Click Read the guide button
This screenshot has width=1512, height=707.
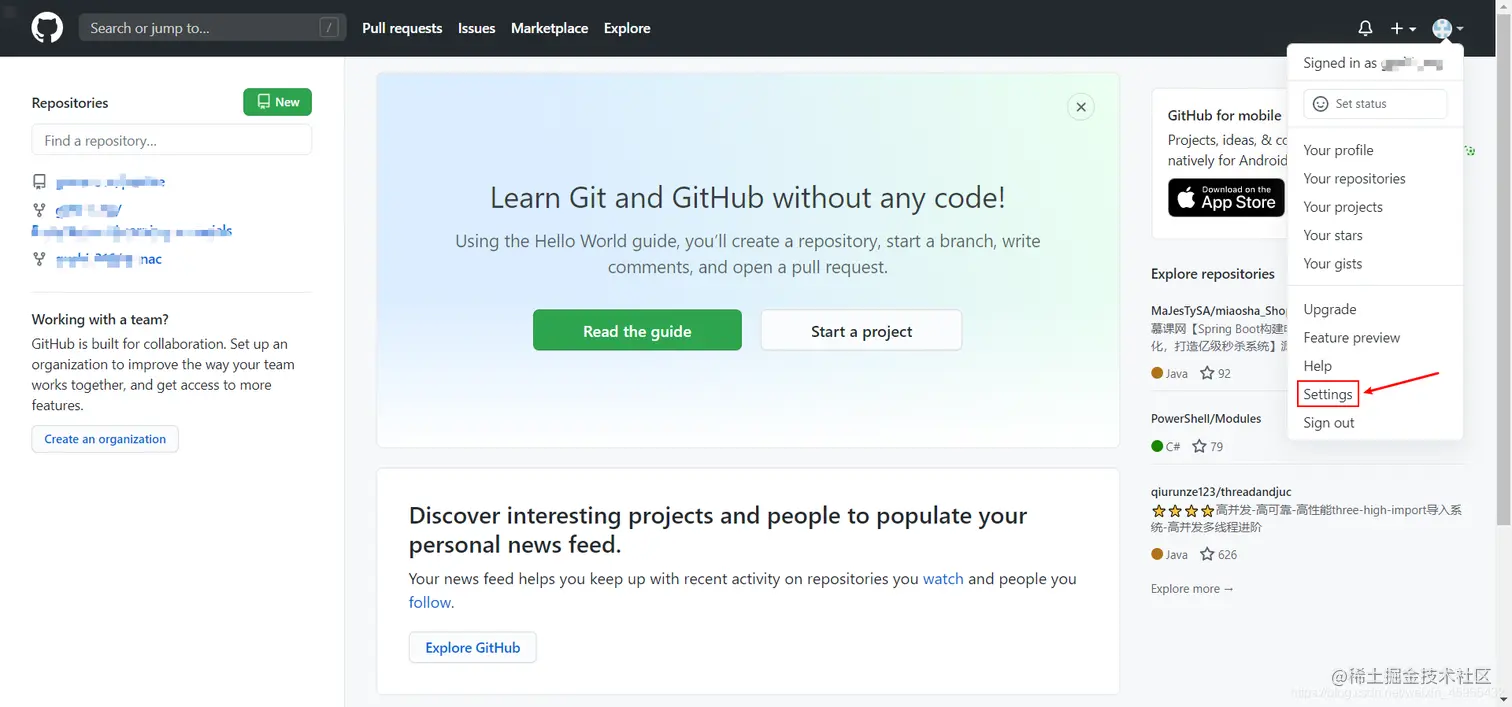click(x=637, y=330)
